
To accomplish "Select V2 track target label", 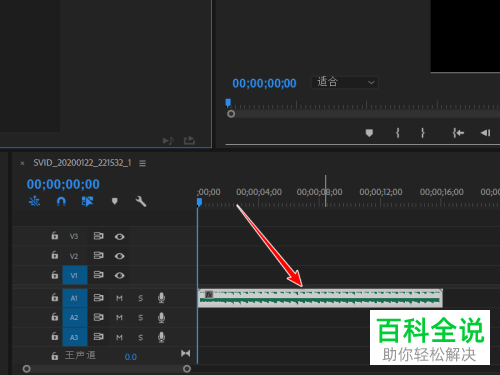I will pyautogui.click(x=74, y=256).
